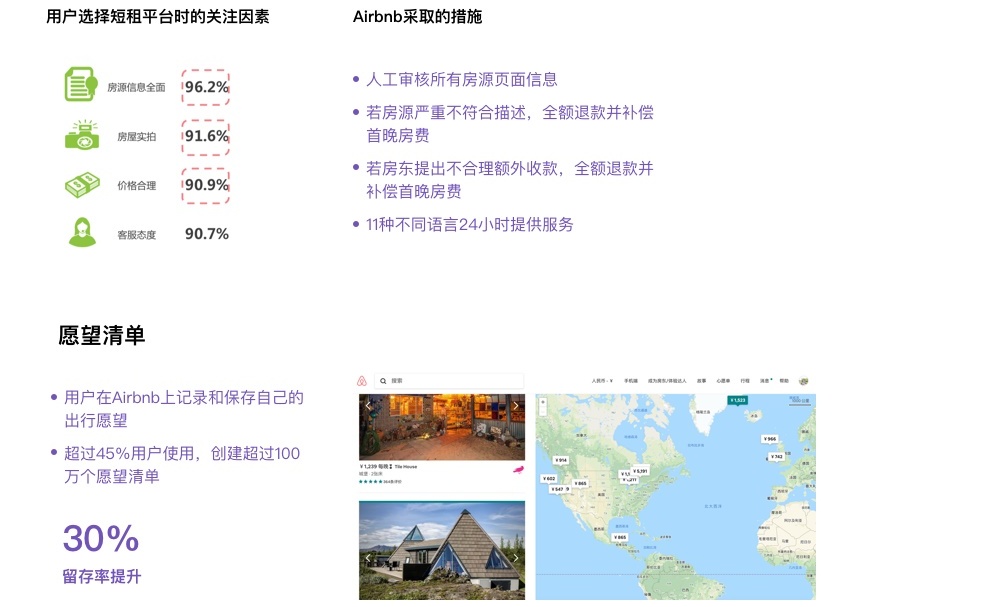Open 消息 messages with the notification dot
The image size is (1000, 607).
[x=765, y=381]
